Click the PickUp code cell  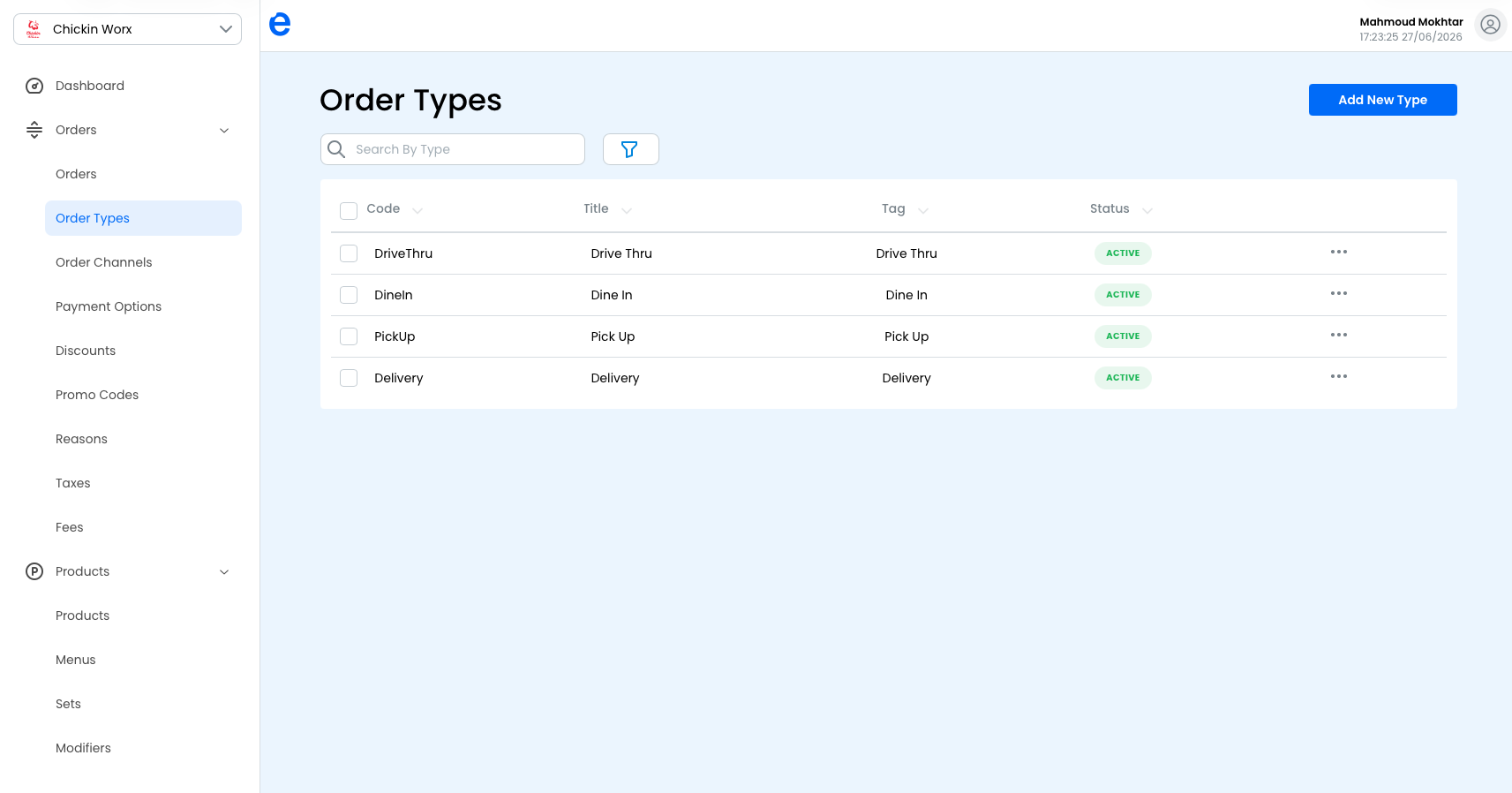click(395, 336)
